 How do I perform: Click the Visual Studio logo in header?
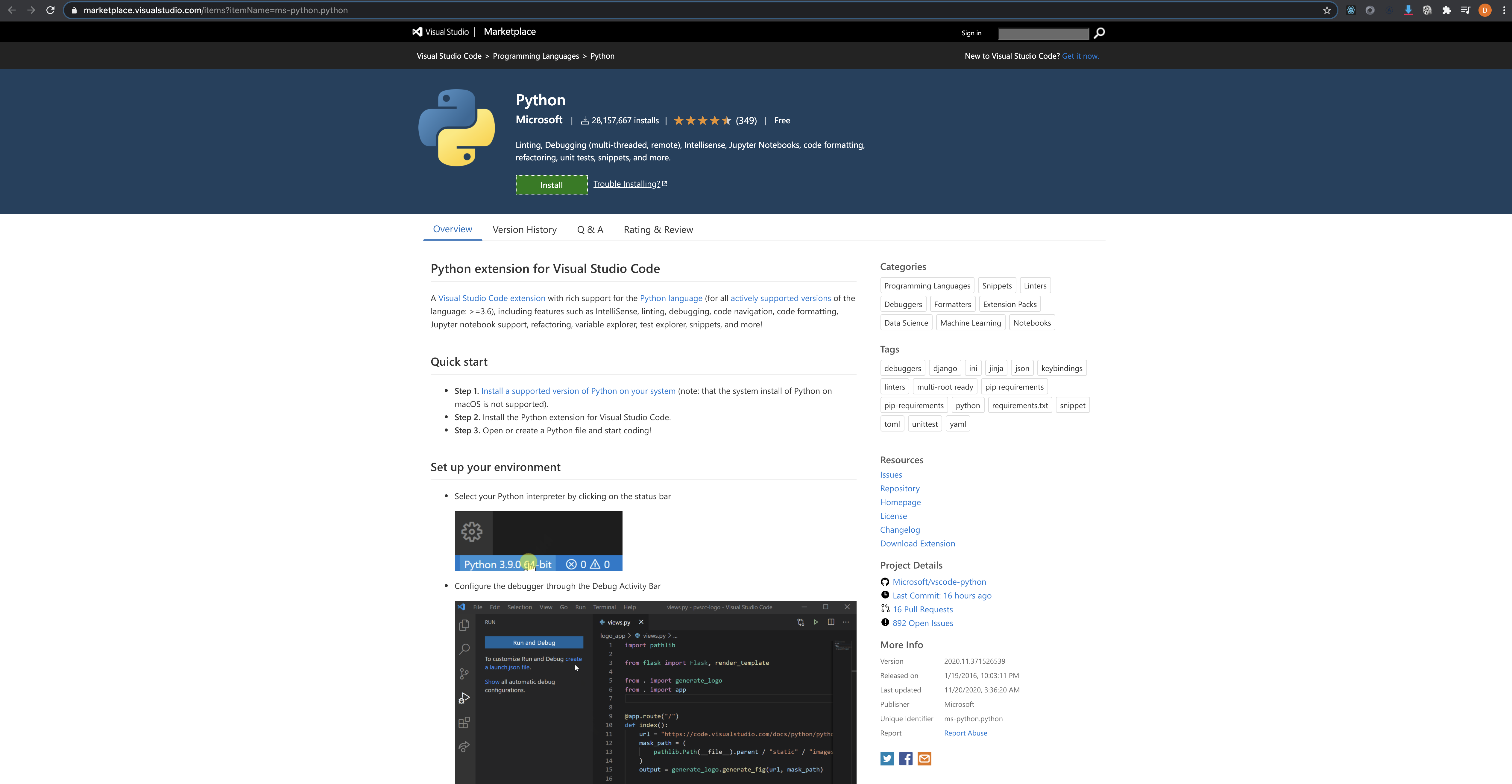click(441, 32)
